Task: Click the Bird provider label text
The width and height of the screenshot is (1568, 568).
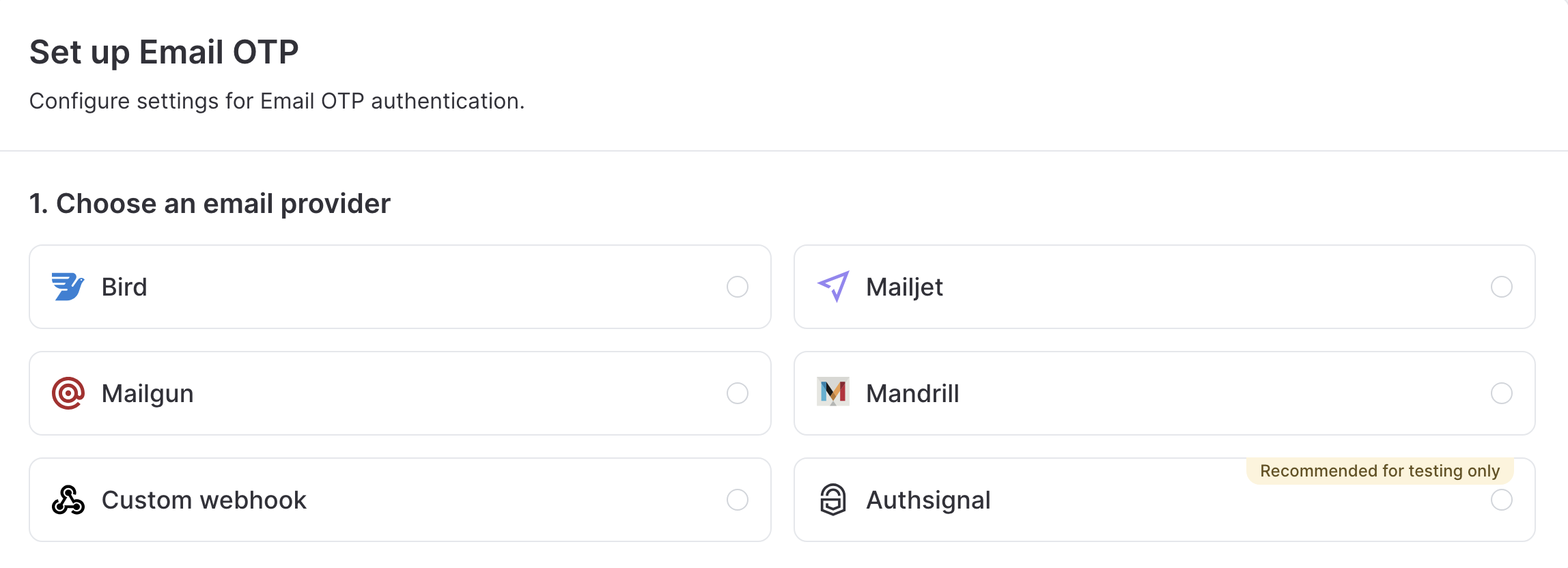Action: point(124,287)
